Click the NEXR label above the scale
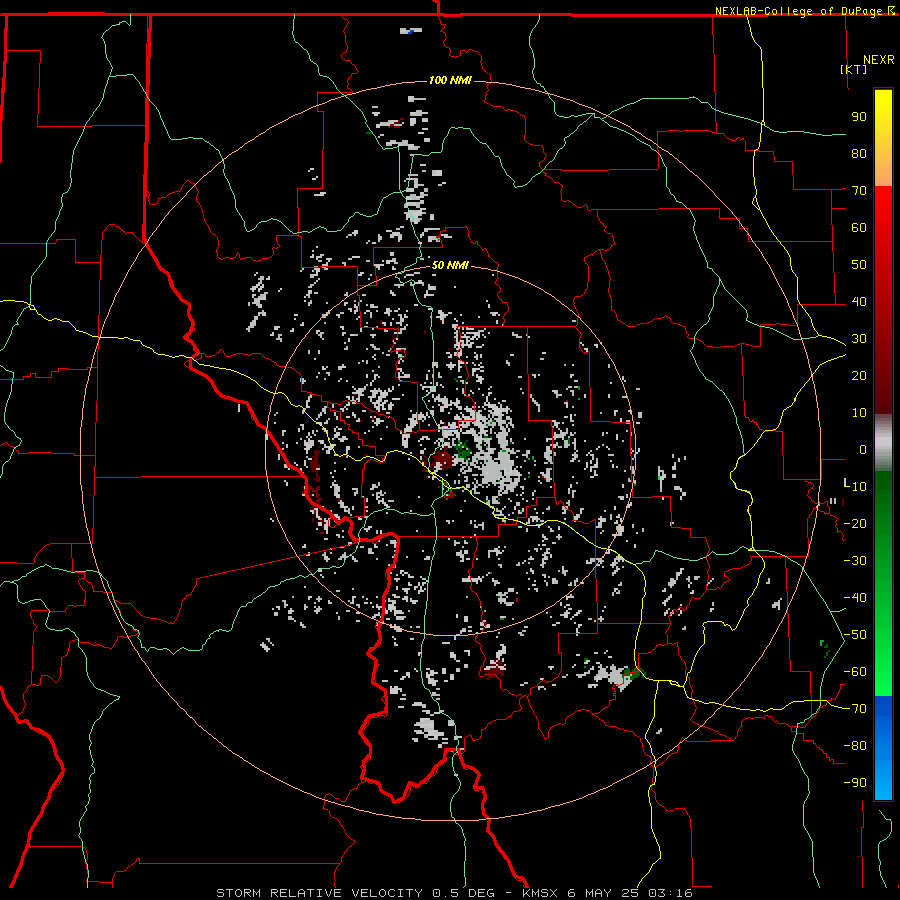This screenshot has height=900, width=900. pos(879,60)
